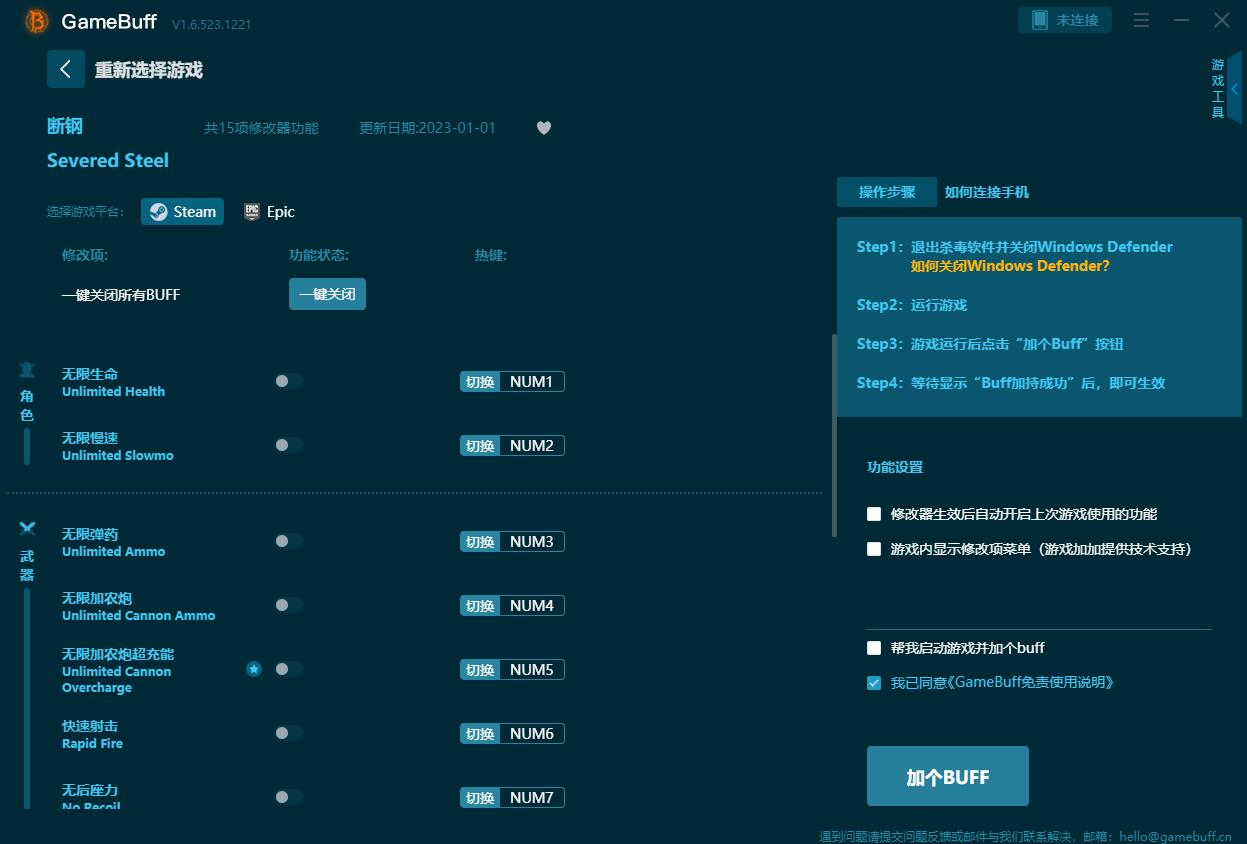The height and width of the screenshot is (844, 1247).
Task: Click the weapons category icon
Action: click(x=27, y=528)
